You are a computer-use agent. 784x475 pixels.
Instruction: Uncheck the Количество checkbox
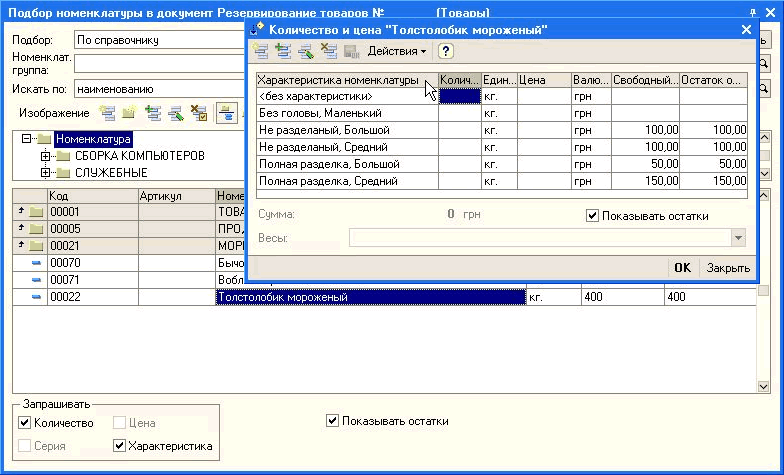26,423
